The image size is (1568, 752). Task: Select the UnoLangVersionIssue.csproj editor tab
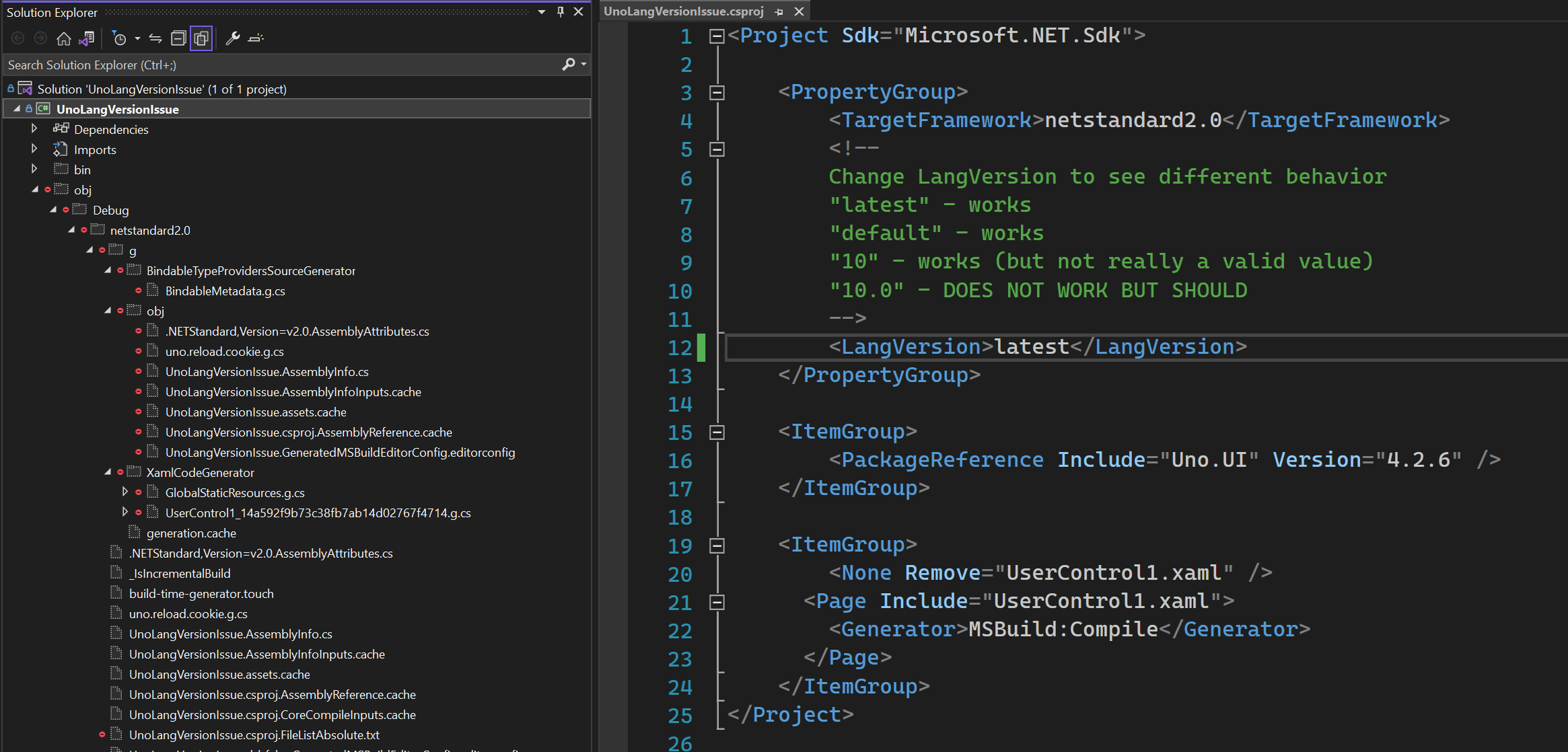pyautogui.click(x=684, y=11)
